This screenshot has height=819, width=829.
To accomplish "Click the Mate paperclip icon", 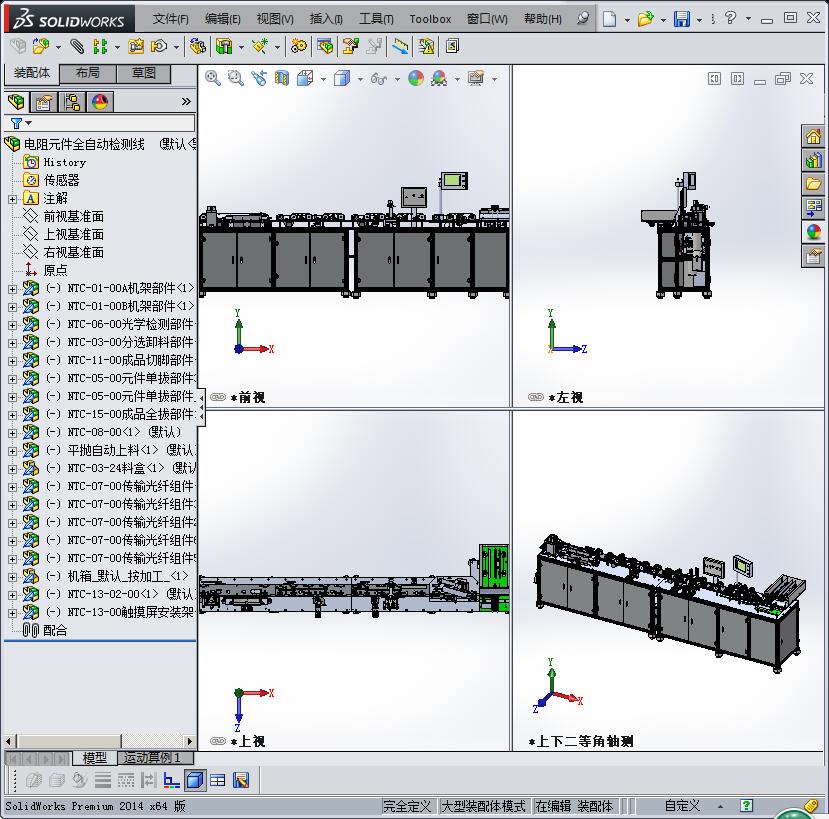I will 77,47.
